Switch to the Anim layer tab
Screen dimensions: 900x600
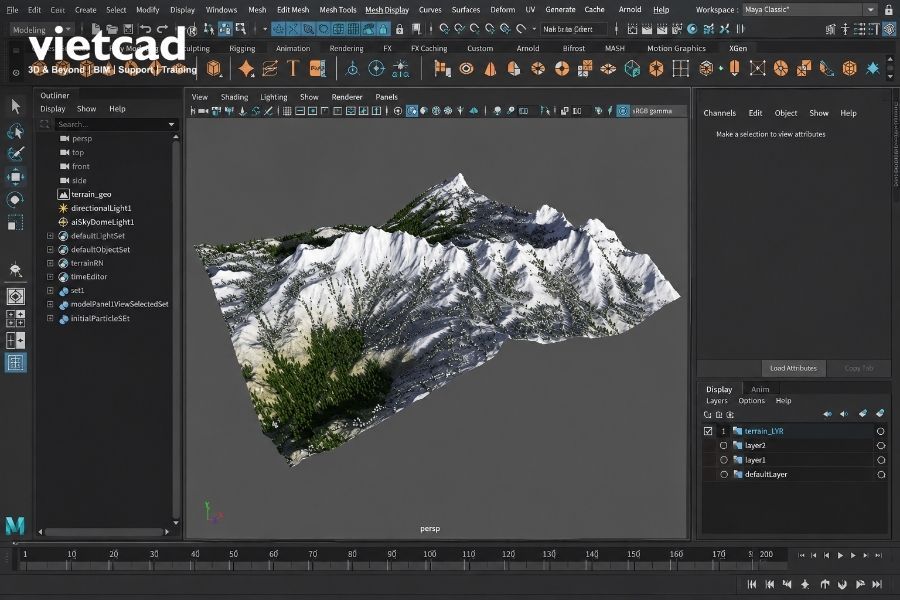point(760,389)
